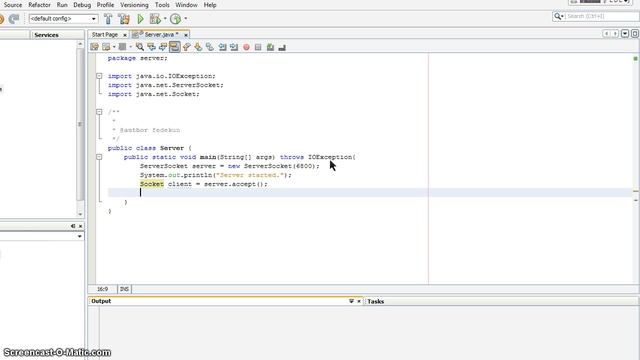Show the opened documents list dropdown
The height and width of the screenshot is (360, 640).
(x=625, y=34)
